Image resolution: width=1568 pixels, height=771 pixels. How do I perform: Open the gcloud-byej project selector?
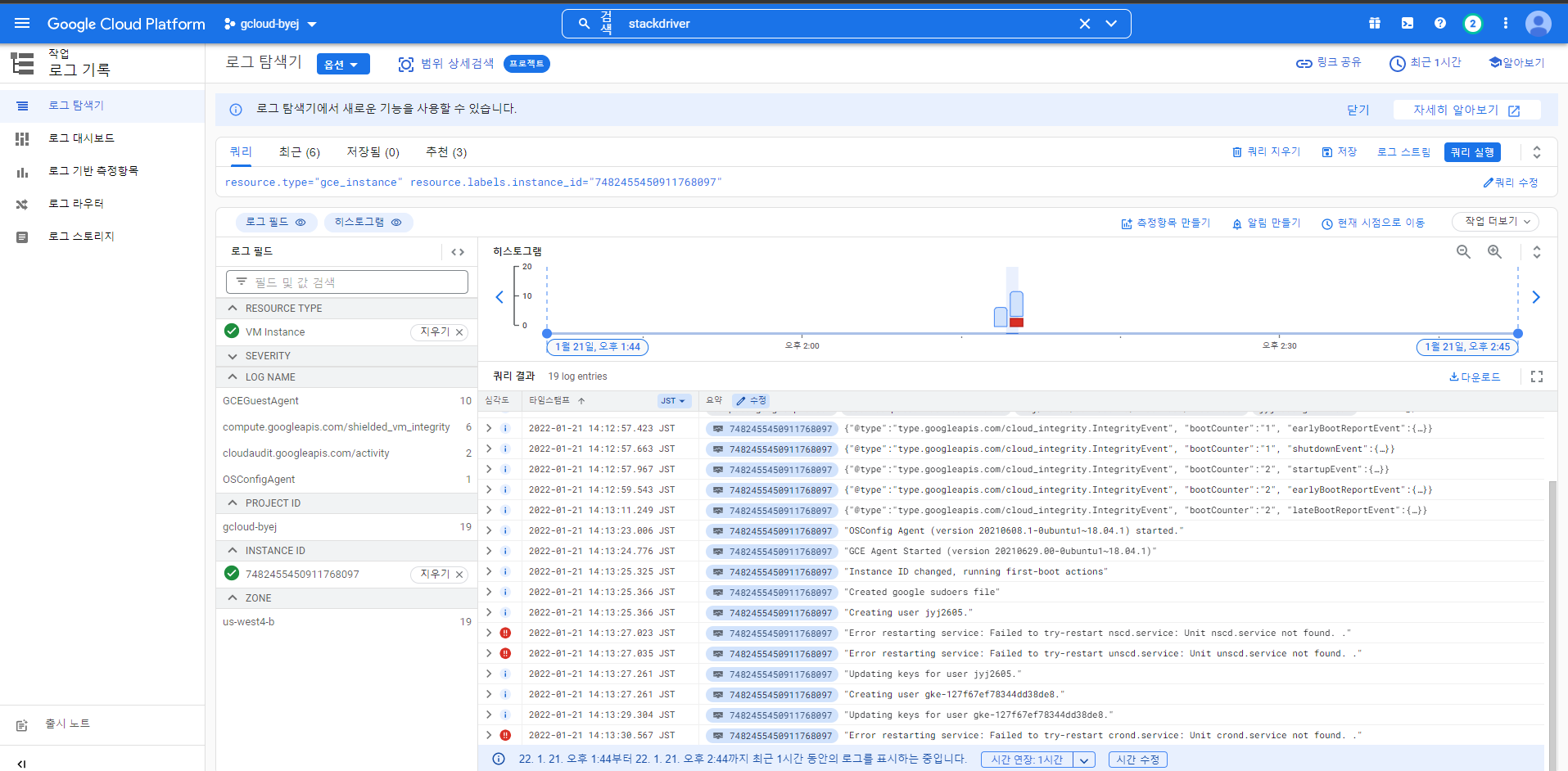pos(270,24)
